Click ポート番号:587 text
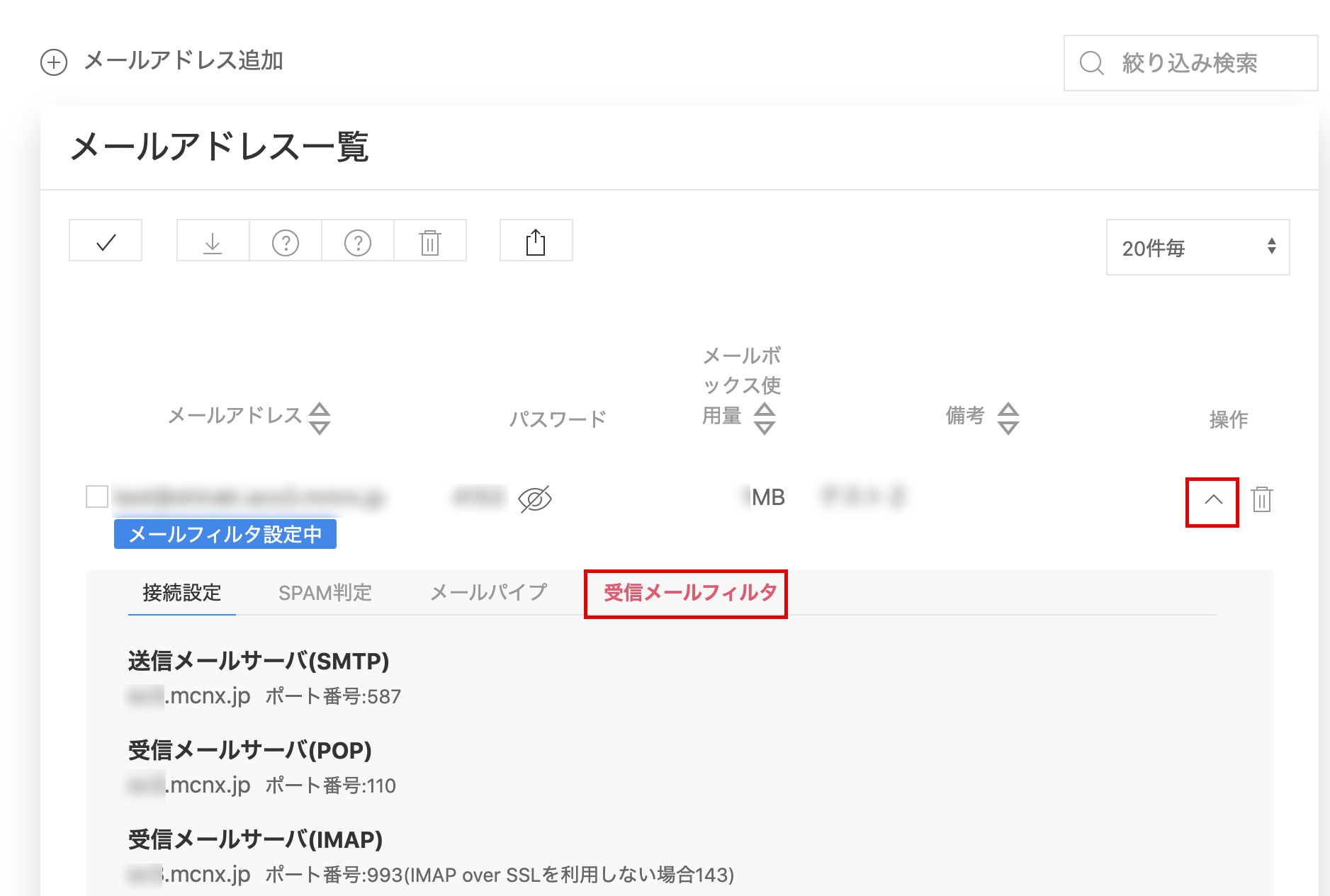 tap(333, 697)
